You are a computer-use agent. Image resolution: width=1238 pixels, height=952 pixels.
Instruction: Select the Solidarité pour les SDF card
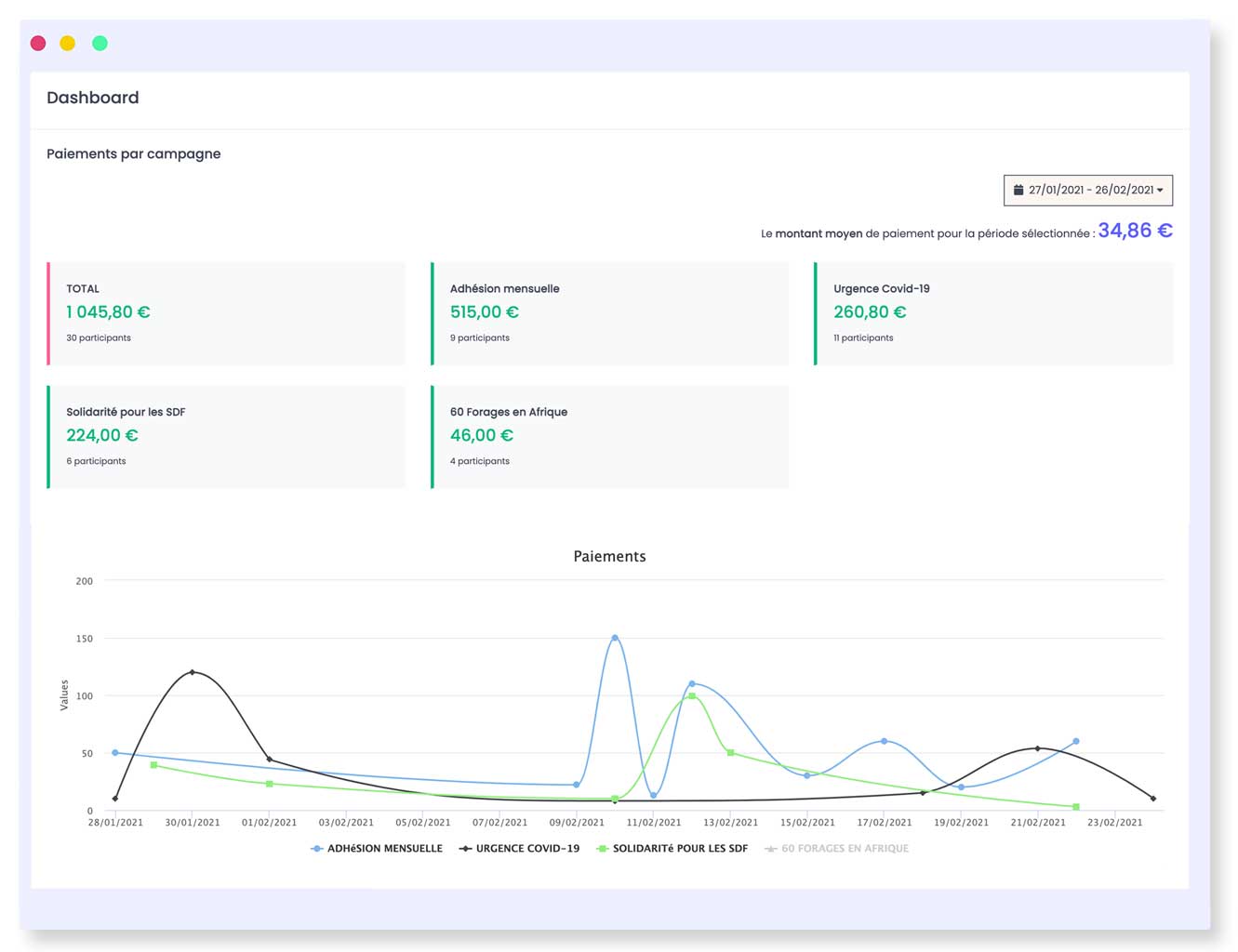pyautogui.click(x=226, y=436)
